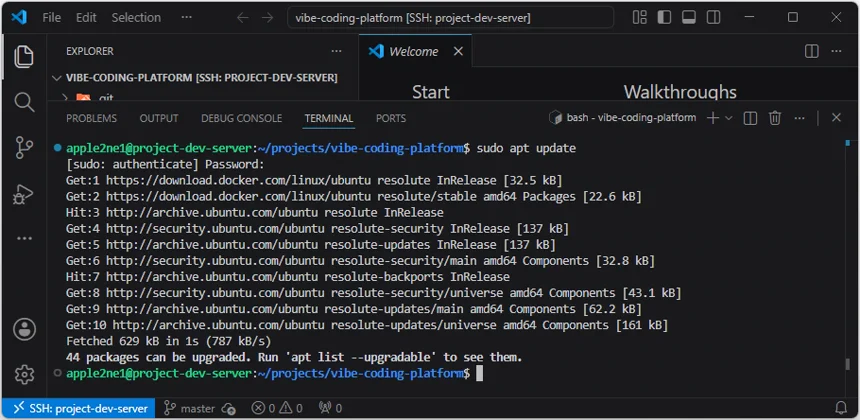Open errors and warnings count in status bar
The width and height of the screenshot is (860, 420).
[277, 408]
